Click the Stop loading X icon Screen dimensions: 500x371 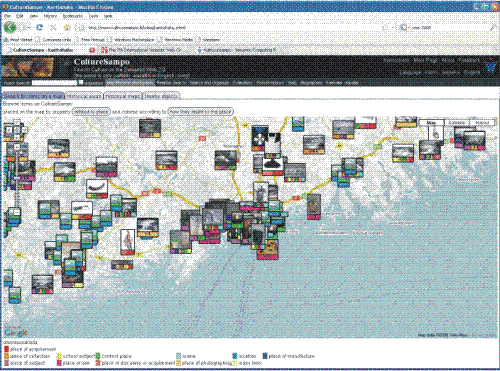click(53, 28)
